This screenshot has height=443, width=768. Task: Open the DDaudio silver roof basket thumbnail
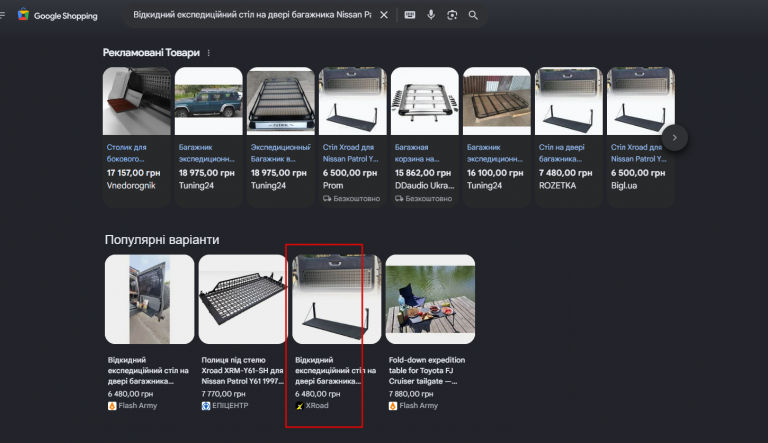(425, 101)
